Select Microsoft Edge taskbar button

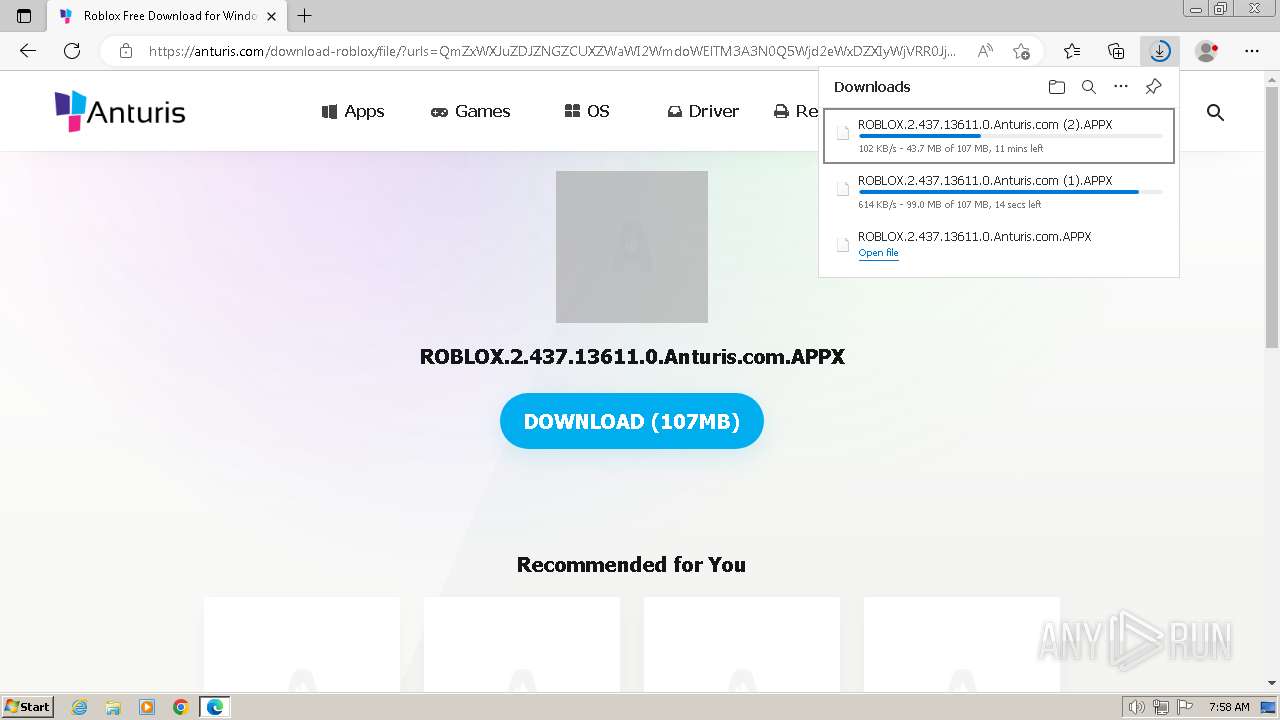click(x=215, y=707)
